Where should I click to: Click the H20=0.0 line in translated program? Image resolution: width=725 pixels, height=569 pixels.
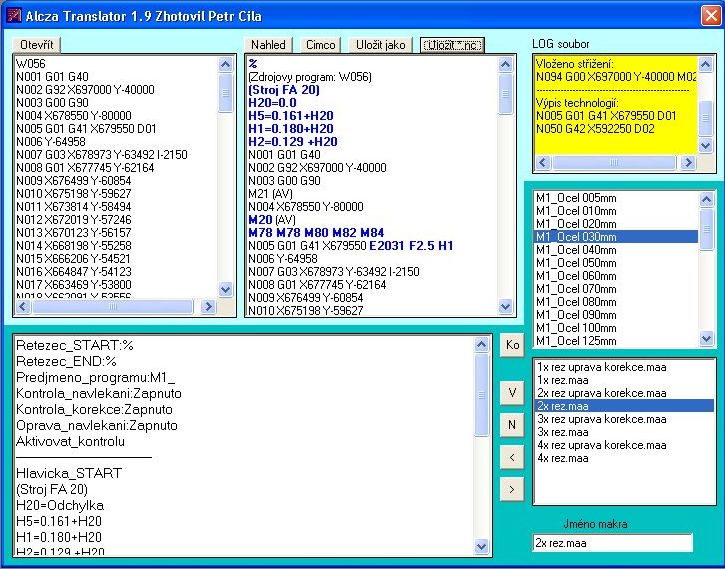pos(272,103)
